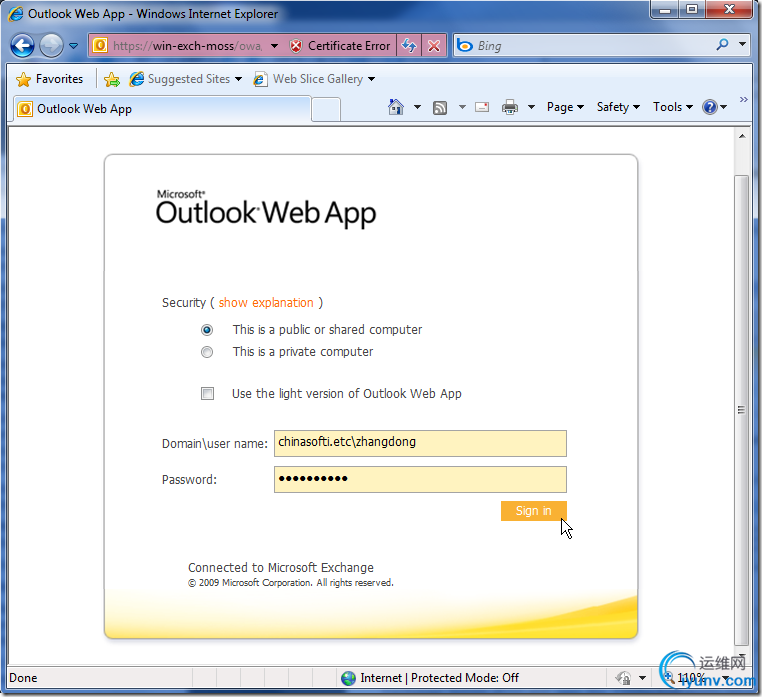Image resolution: width=762 pixels, height=697 pixels.
Task: Click the Stop loading red X icon
Action: pos(434,46)
